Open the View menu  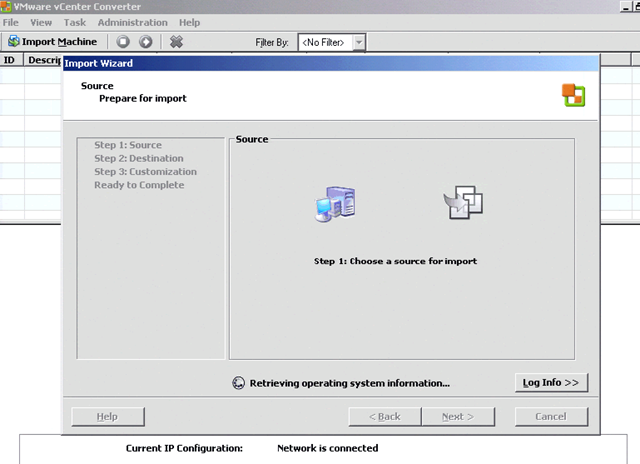point(41,22)
